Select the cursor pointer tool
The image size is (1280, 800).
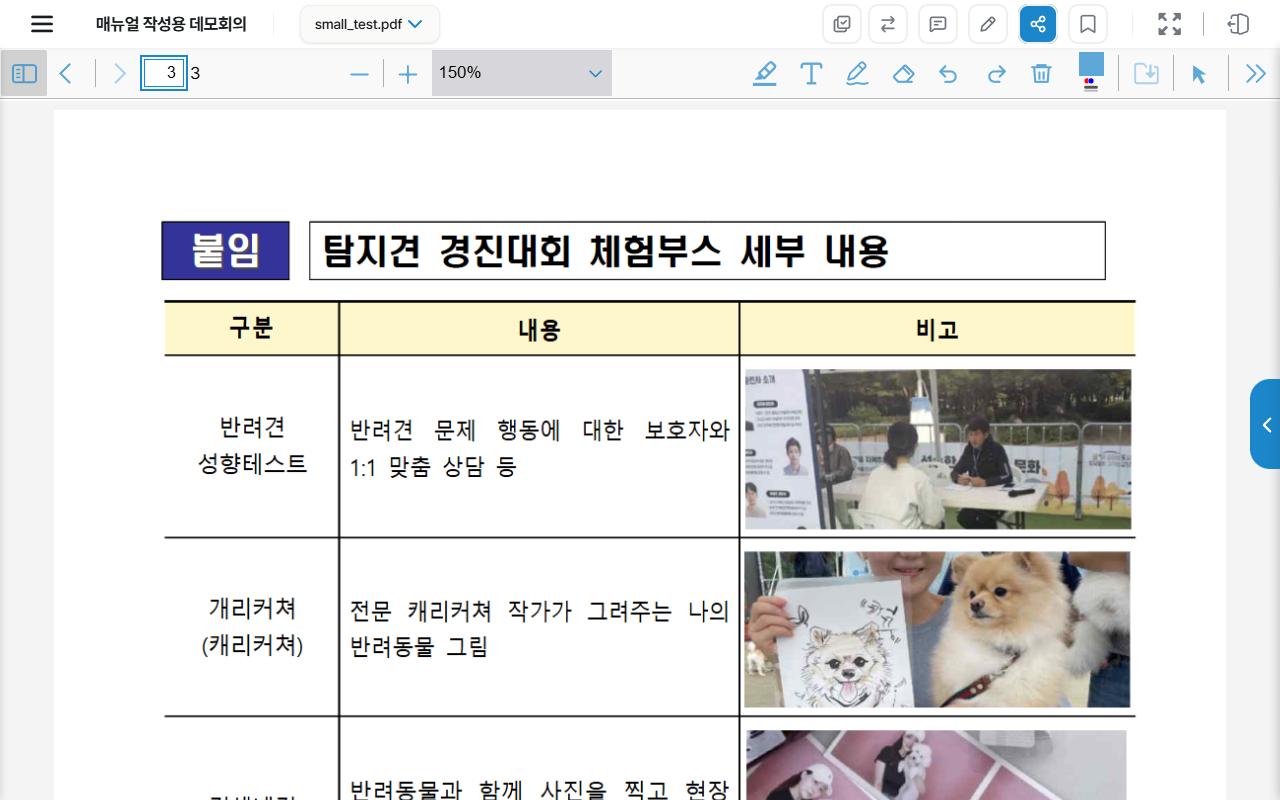(x=1199, y=74)
